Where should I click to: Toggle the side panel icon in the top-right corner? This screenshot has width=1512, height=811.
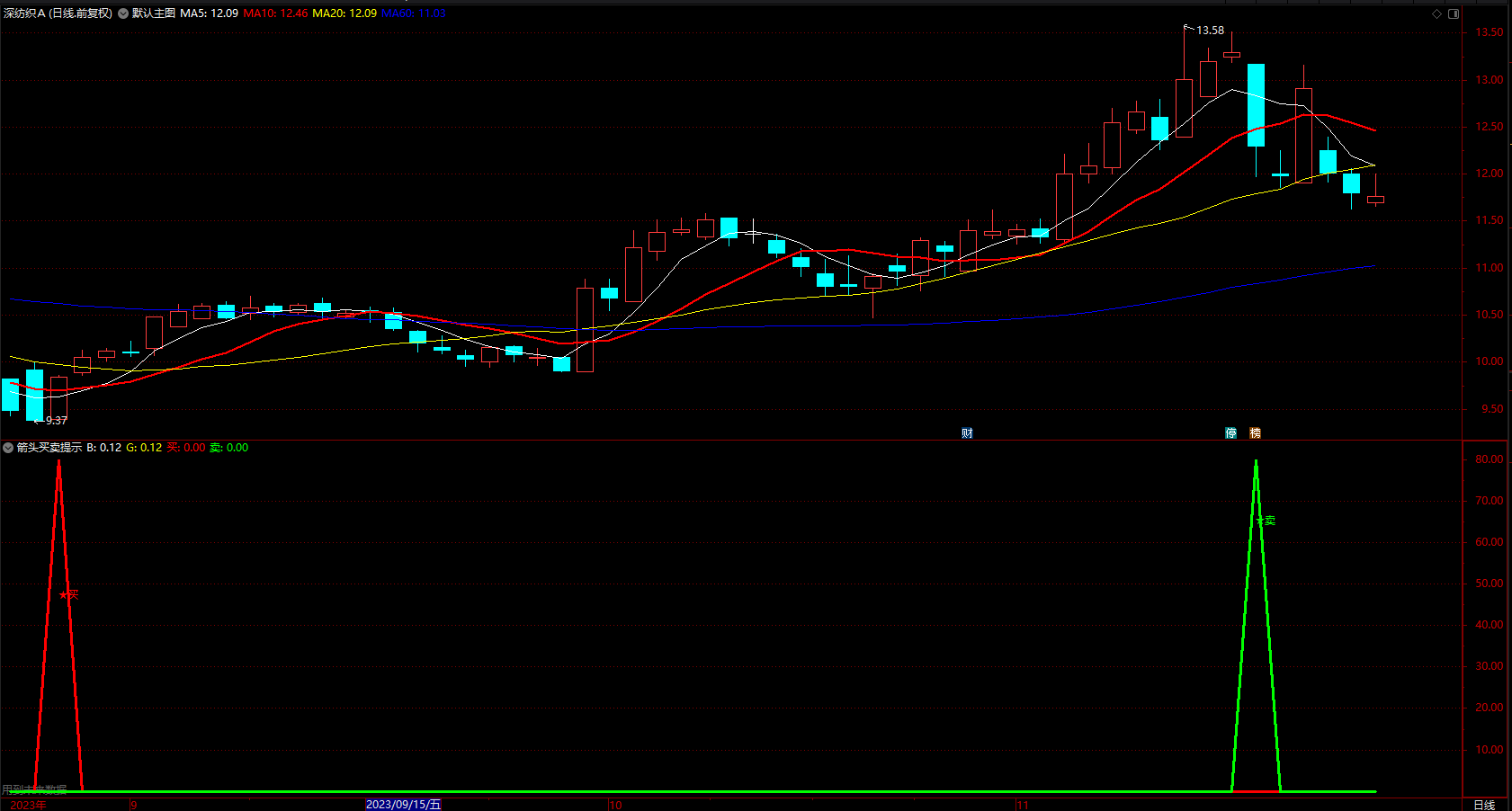coord(1454,13)
